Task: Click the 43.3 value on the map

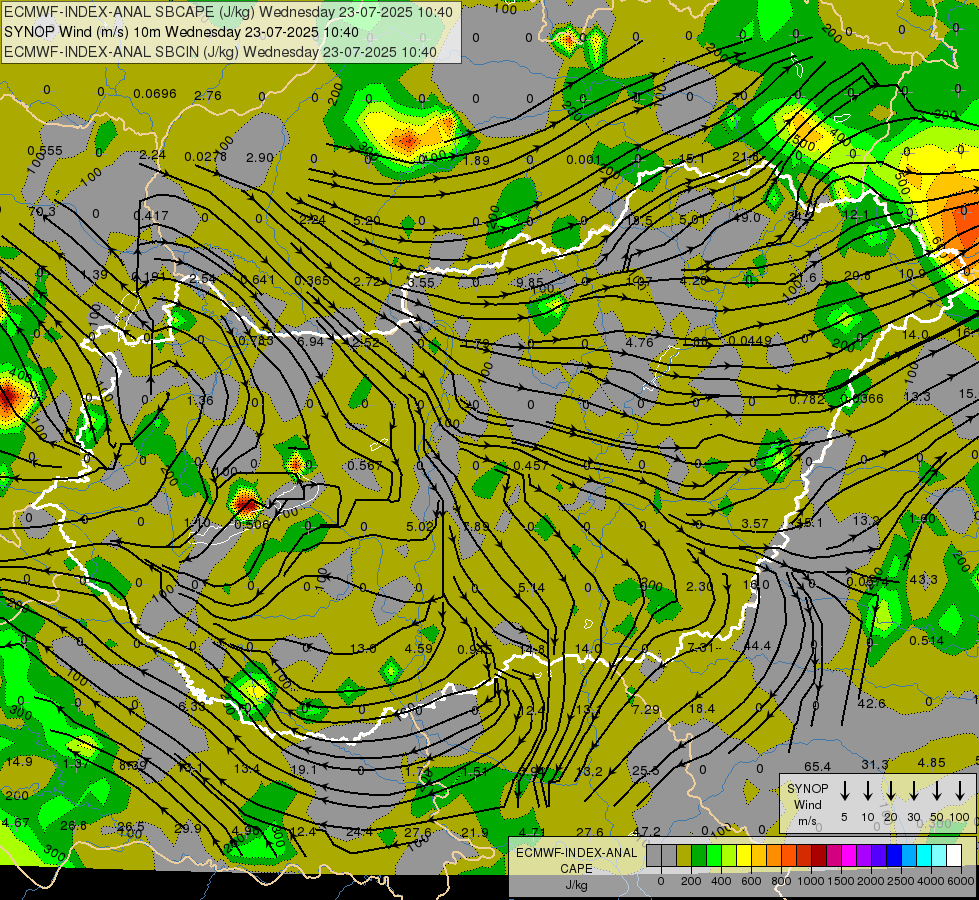Action: (x=923, y=580)
